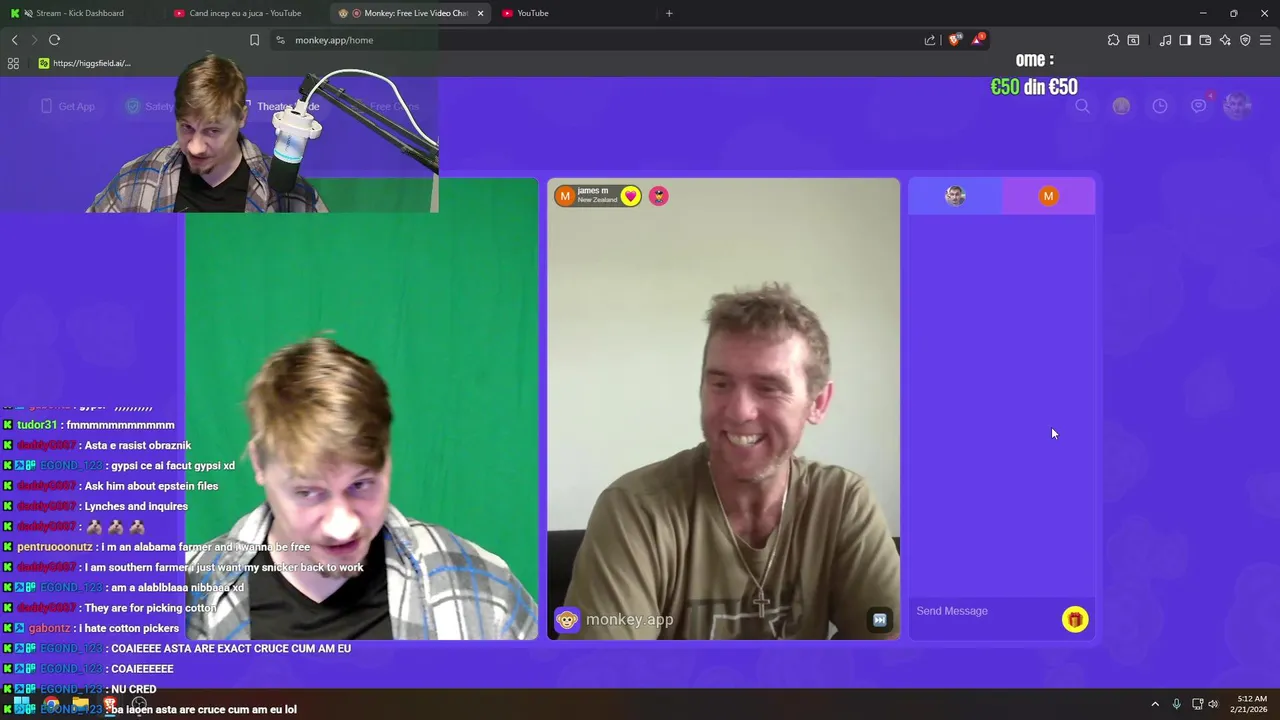Go back with the browser back arrow
The width and height of the screenshot is (1280, 720).
click(x=14, y=40)
